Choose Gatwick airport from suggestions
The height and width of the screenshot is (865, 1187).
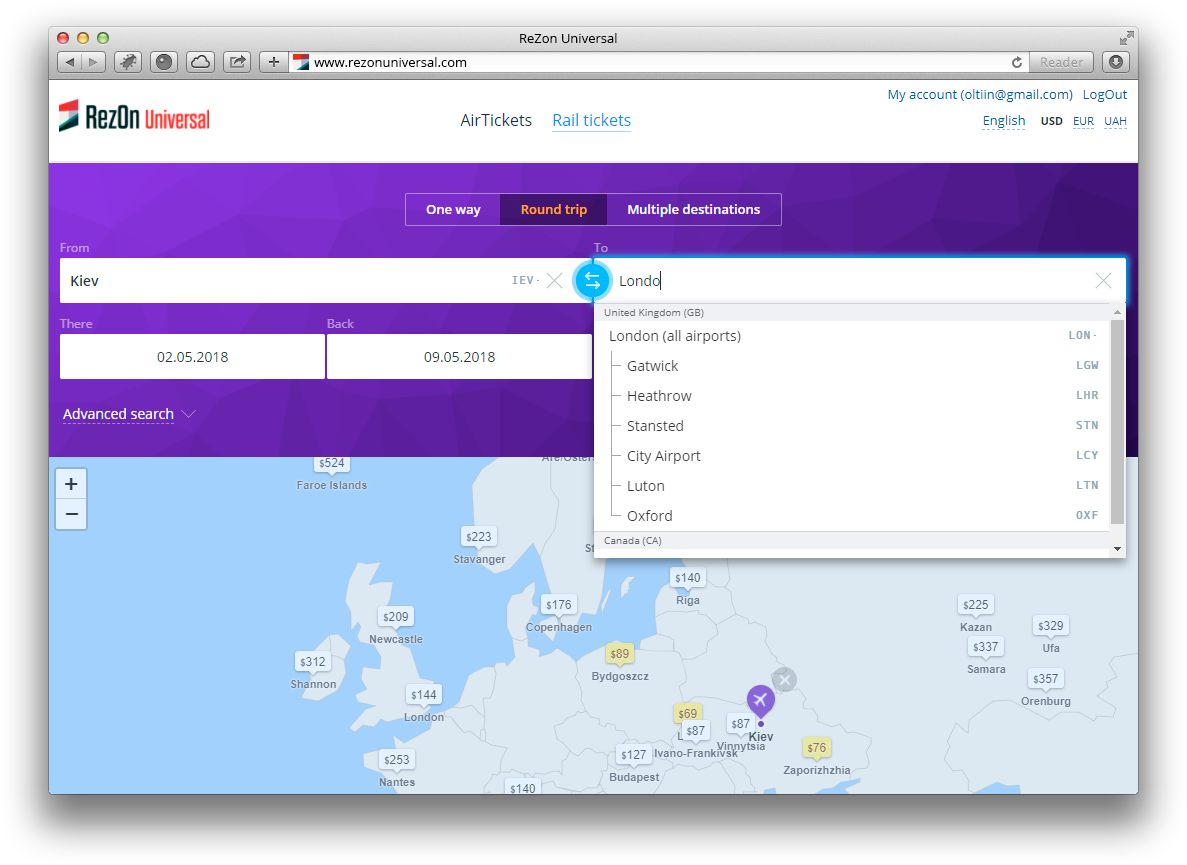coord(852,366)
